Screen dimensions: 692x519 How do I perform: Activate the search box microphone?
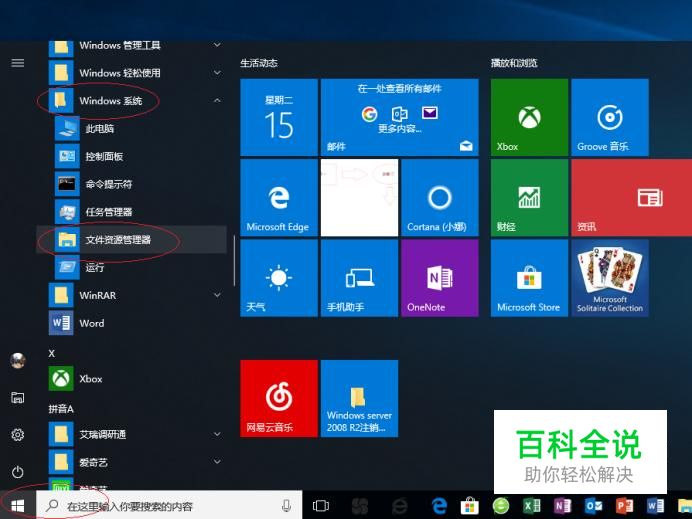tap(286, 506)
